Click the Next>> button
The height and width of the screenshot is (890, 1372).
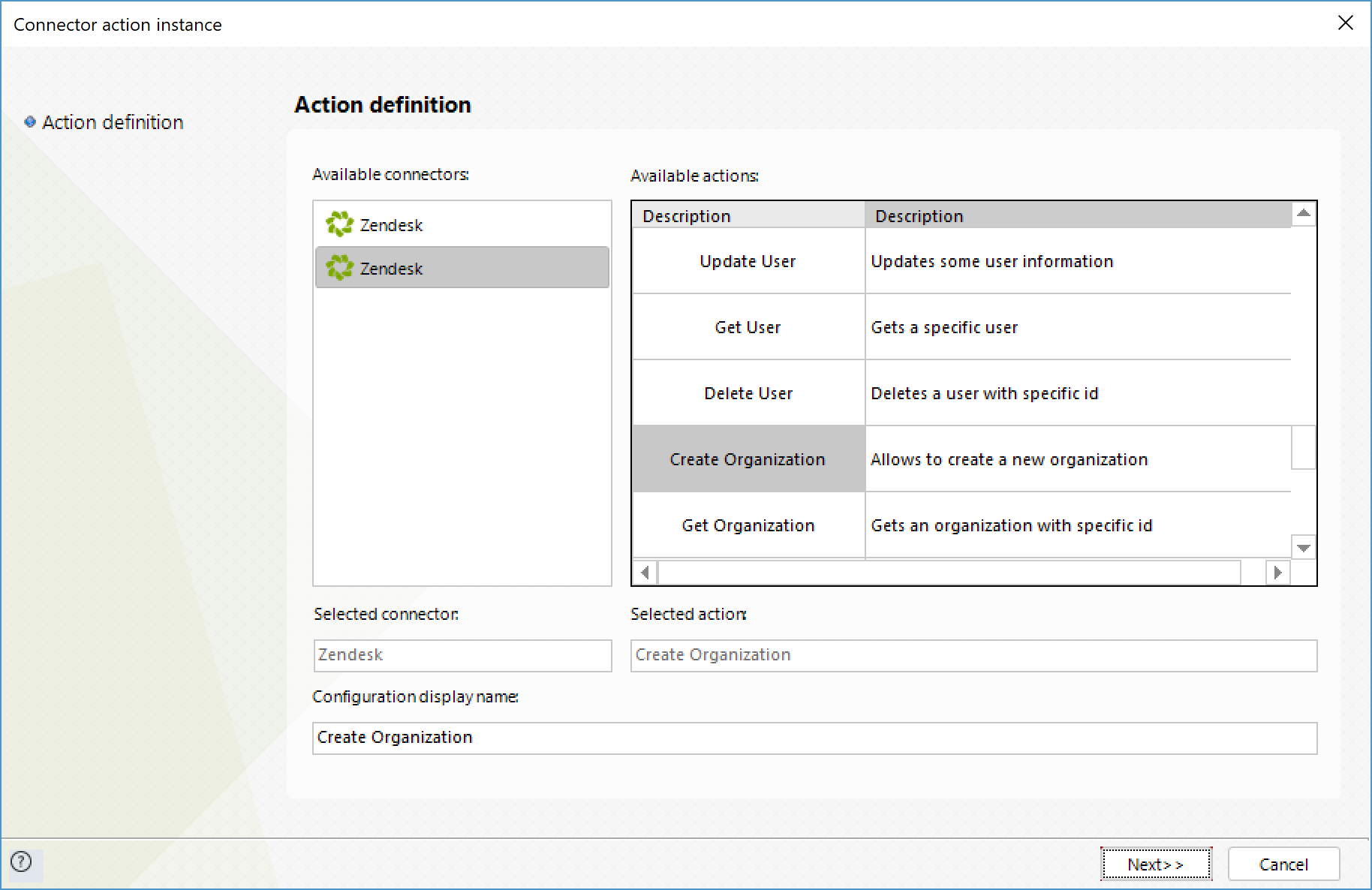coord(1156,864)
